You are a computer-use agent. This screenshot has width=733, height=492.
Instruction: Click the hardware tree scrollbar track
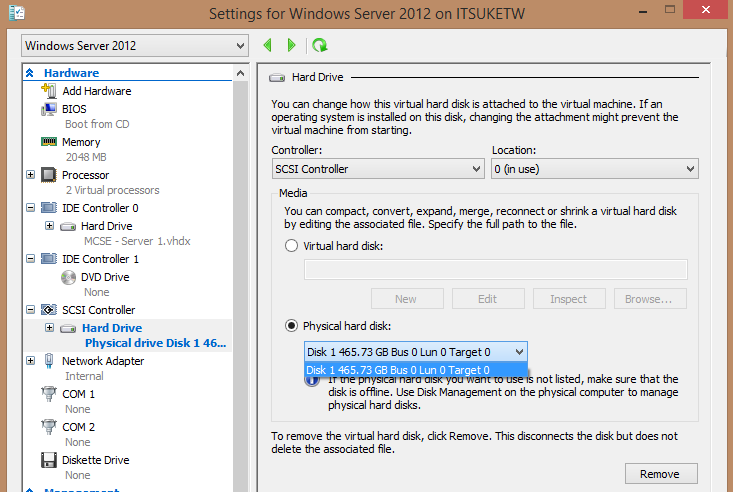click(x=240, y=285)
